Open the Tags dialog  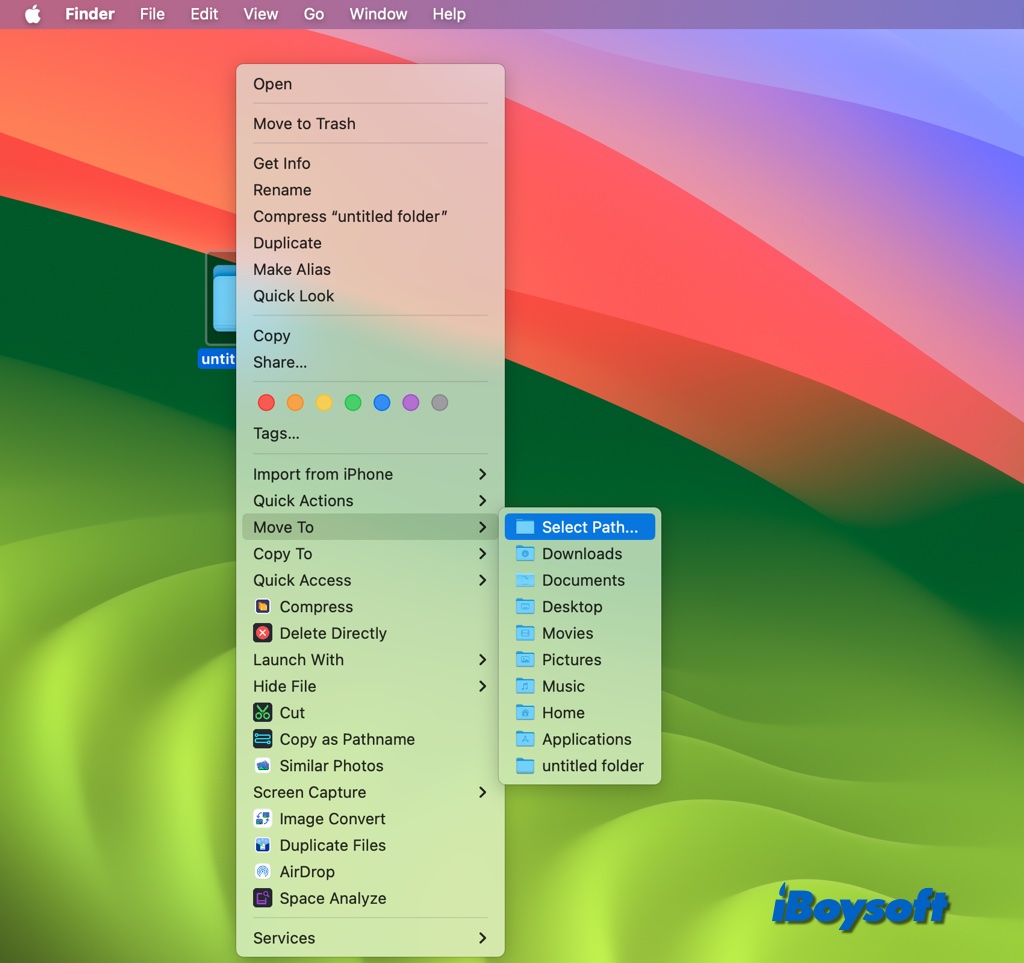(x=276, y=433)
